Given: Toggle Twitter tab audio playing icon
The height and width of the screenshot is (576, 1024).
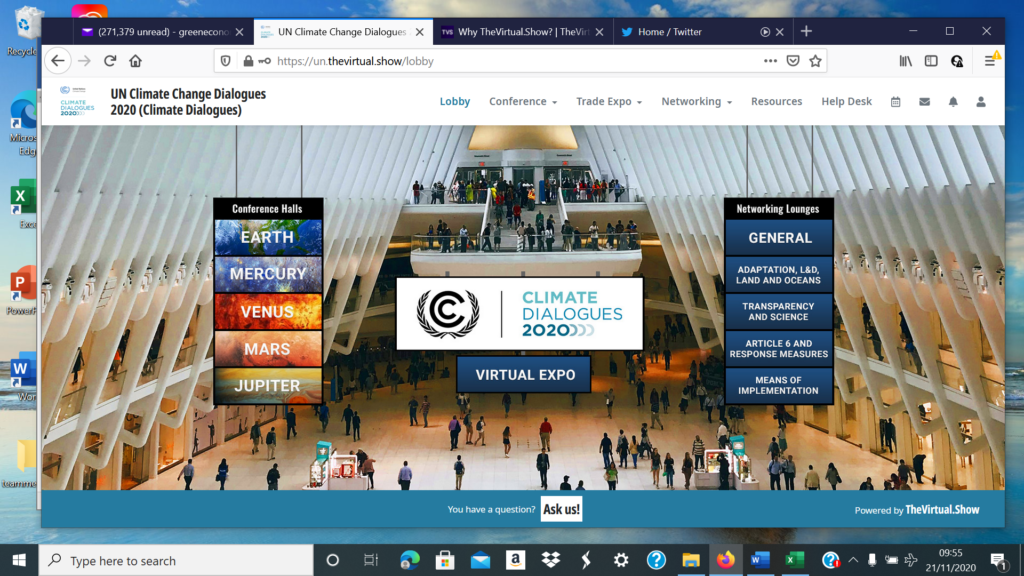Looking at the screenshot, I should point(765,31).
